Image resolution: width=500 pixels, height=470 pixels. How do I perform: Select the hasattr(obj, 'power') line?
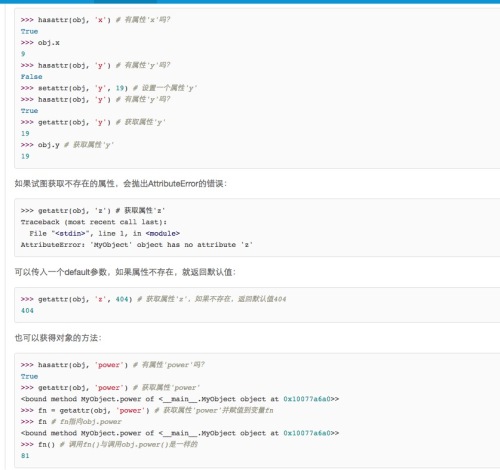point(113,365)
